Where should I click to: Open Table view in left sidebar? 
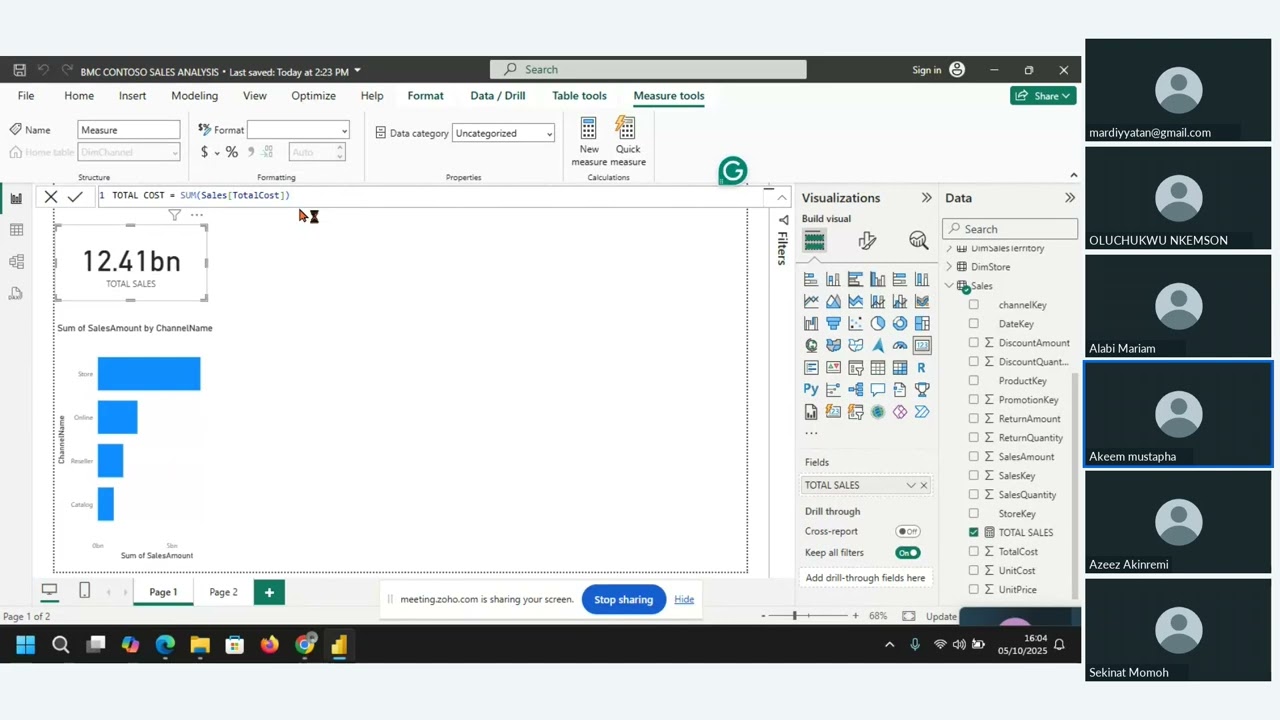click(x=16, y=230)
